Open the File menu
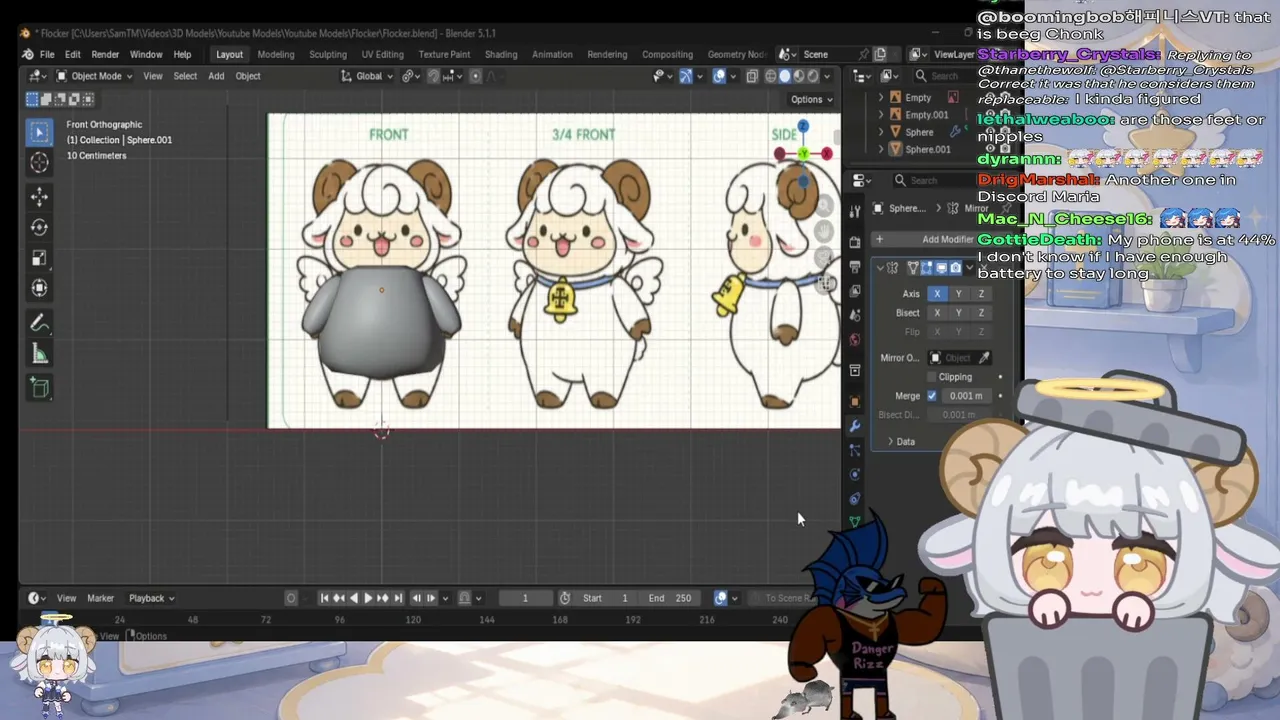 (x=47, y=54)
